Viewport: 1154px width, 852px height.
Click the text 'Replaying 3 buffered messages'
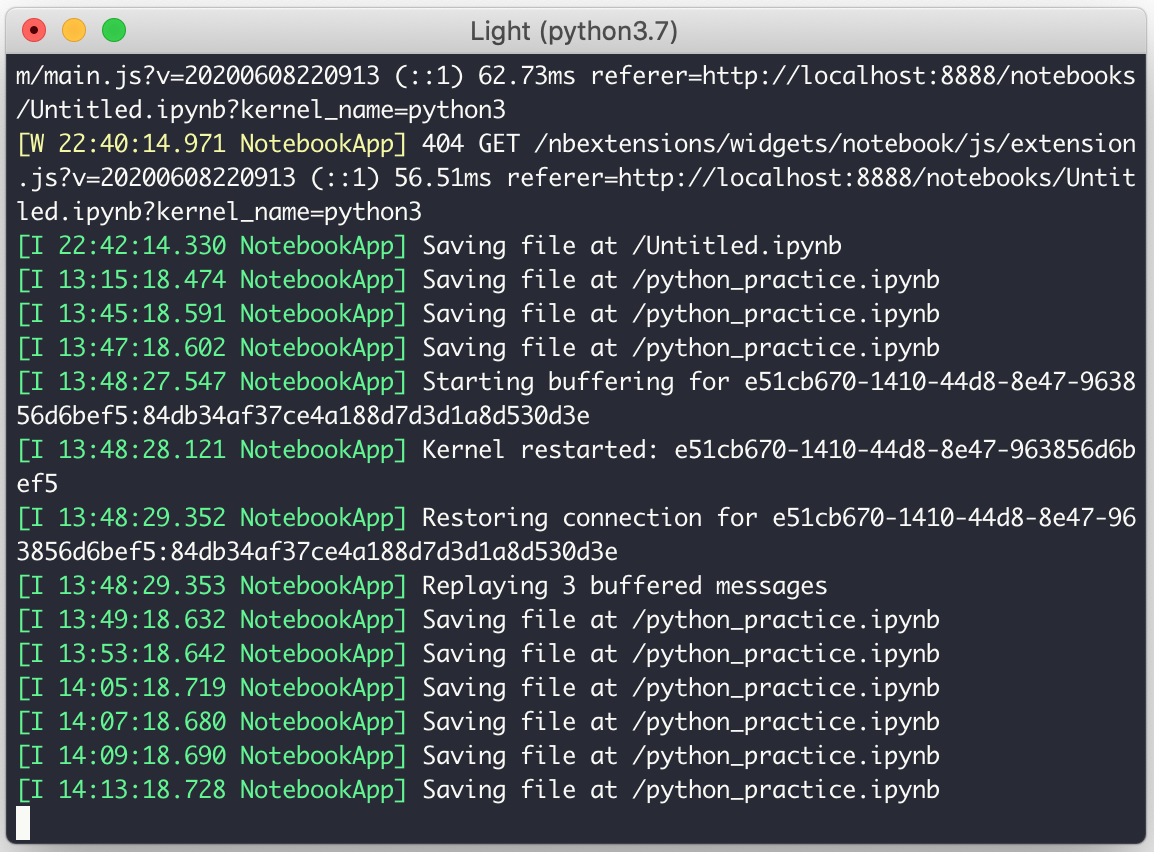pos(625,586)
